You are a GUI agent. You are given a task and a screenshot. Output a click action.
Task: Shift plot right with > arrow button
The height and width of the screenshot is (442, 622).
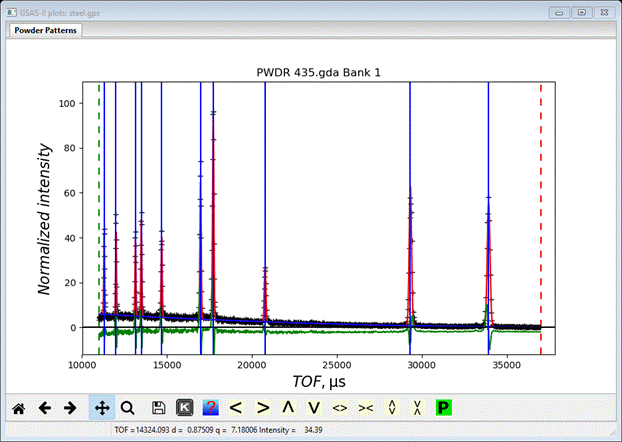262,407
